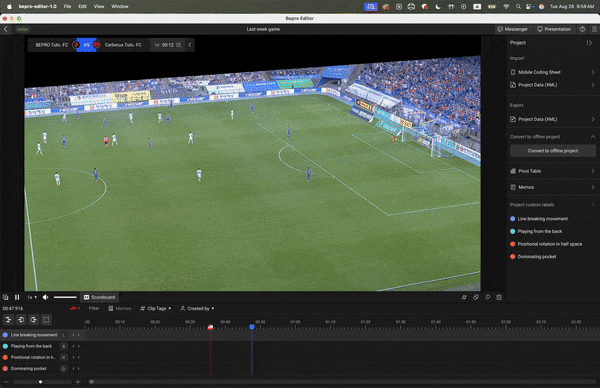Open the View menu
600x388 pixels.
[x=99, y=7]
